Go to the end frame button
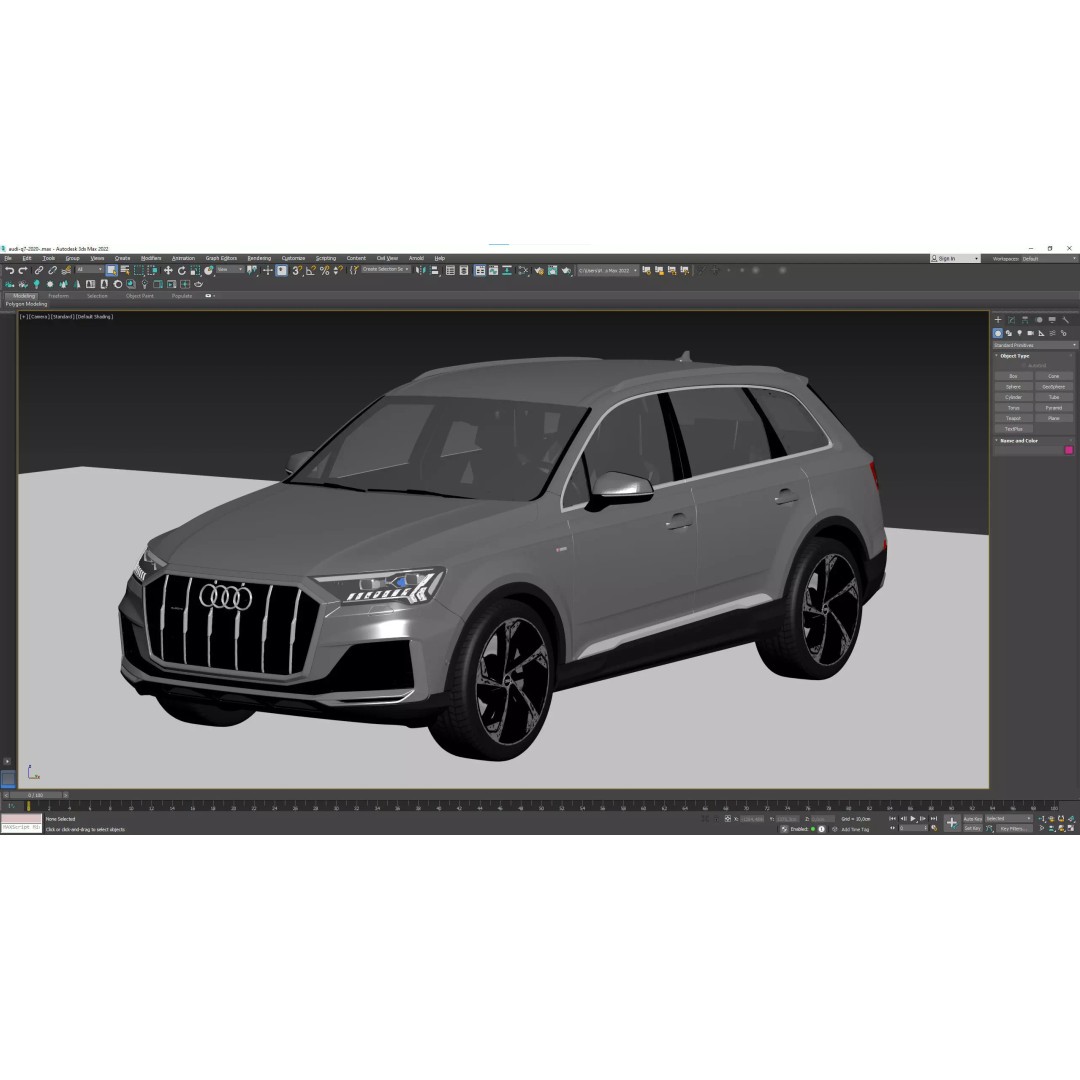 (934, 819)
